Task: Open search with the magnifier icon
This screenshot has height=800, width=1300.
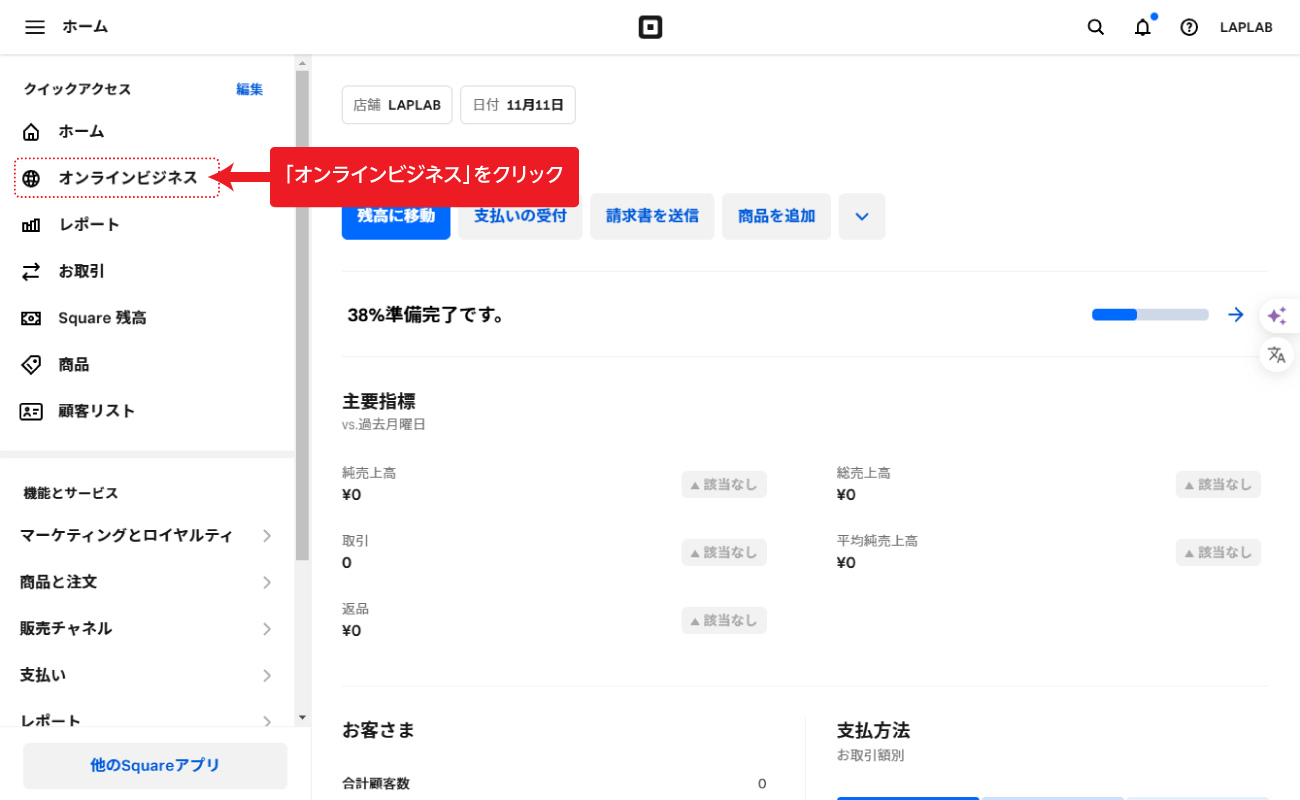Action: (x=1095, y=27)
